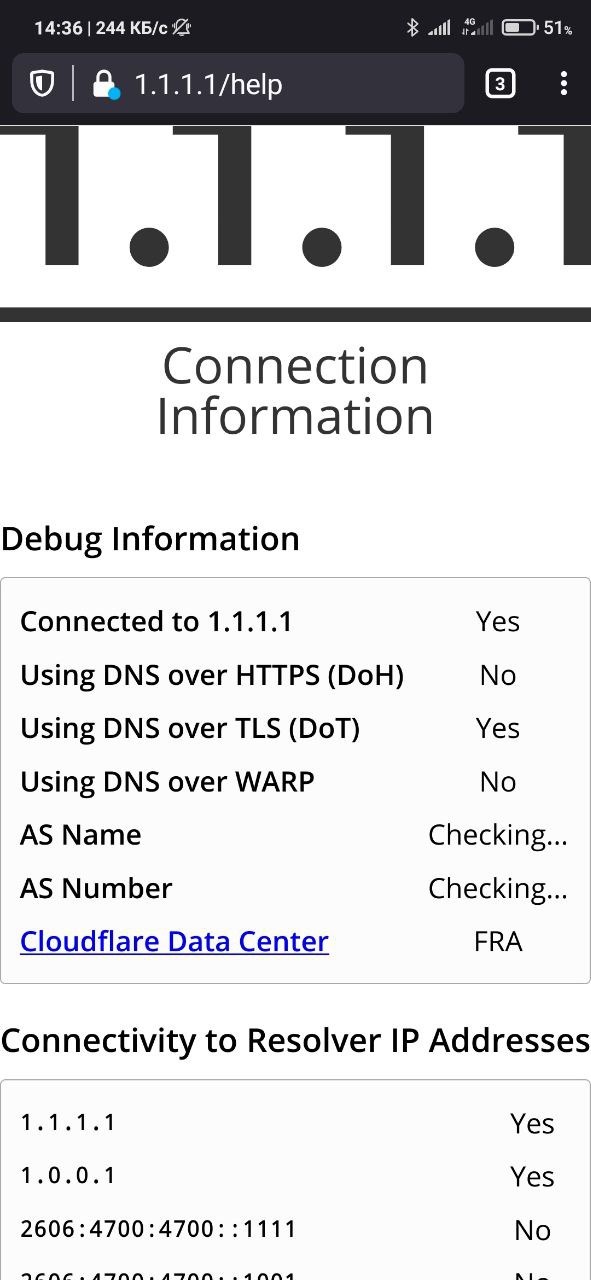Tap the AS Name Checking... value
Viewport: 591px width, 1280px height.
498,835
